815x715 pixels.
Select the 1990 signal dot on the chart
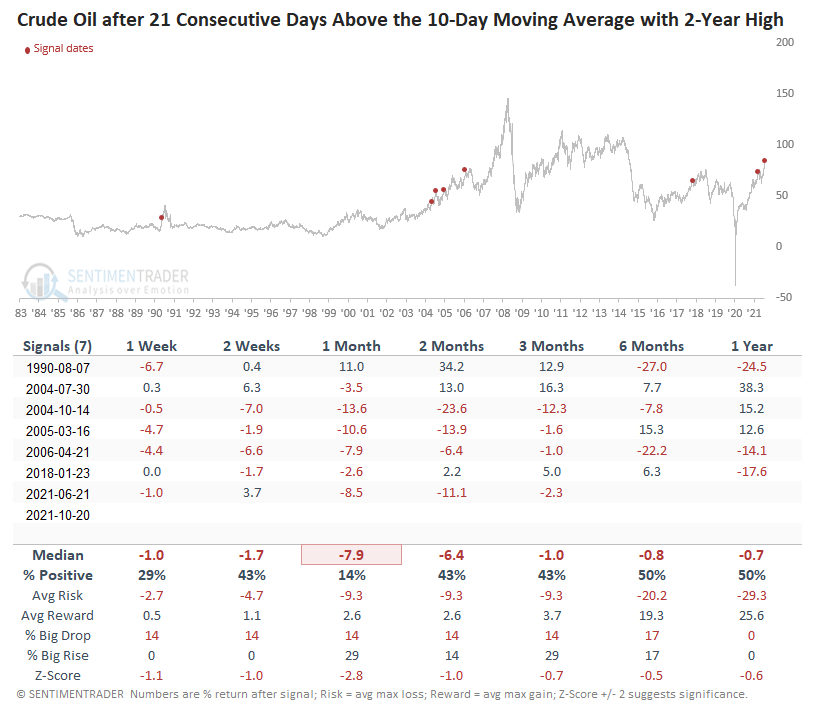click(162, 218)
